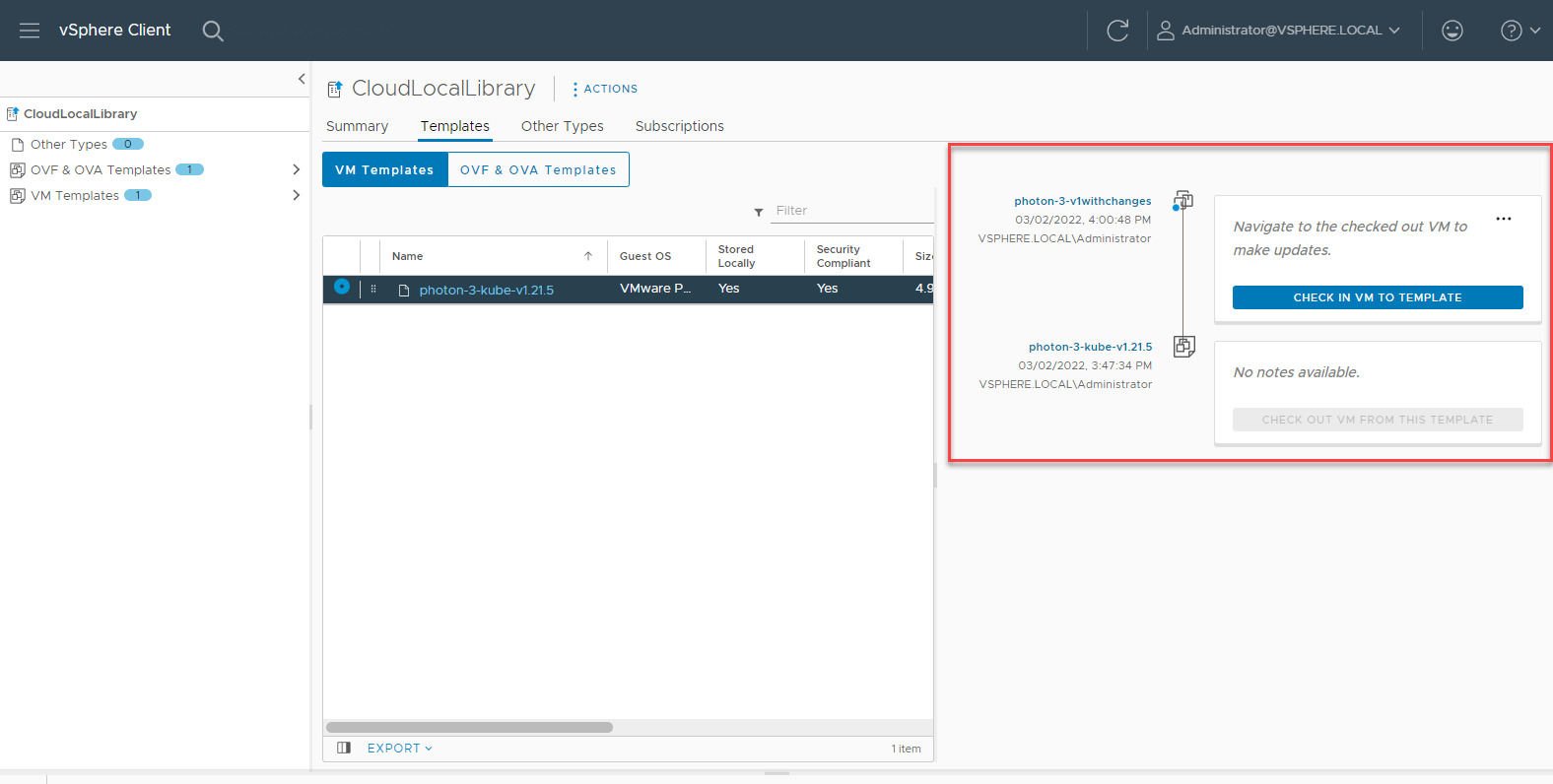Sort by Stored Locally column header
The width and height of the screenshot is (1553, 784).
pos(737,256)
